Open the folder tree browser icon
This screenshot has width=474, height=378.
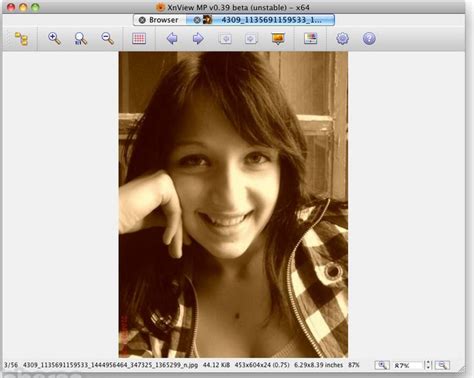[x=22, y=39]
